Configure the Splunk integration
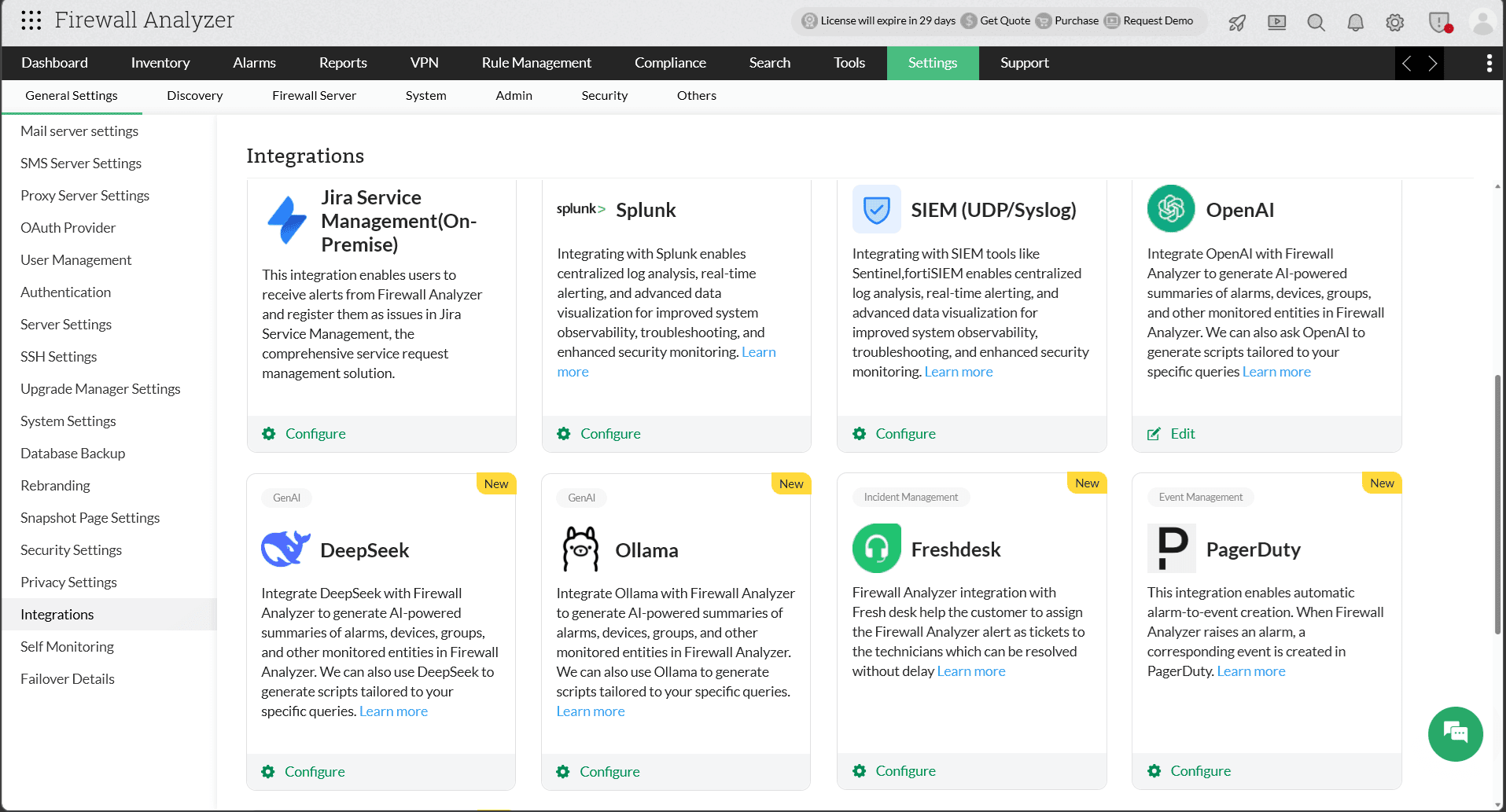Viewport: 1506px width, 812px height. [x=598, y=434]
